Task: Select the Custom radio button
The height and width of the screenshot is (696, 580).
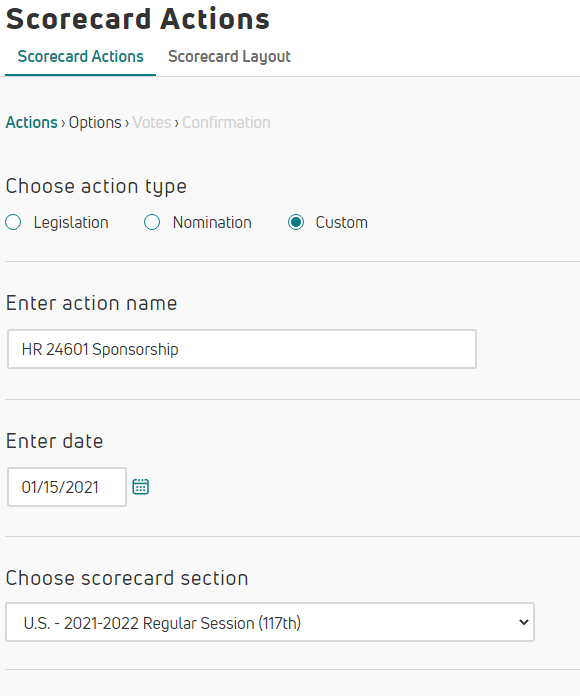Action: (x=296, y=222)
